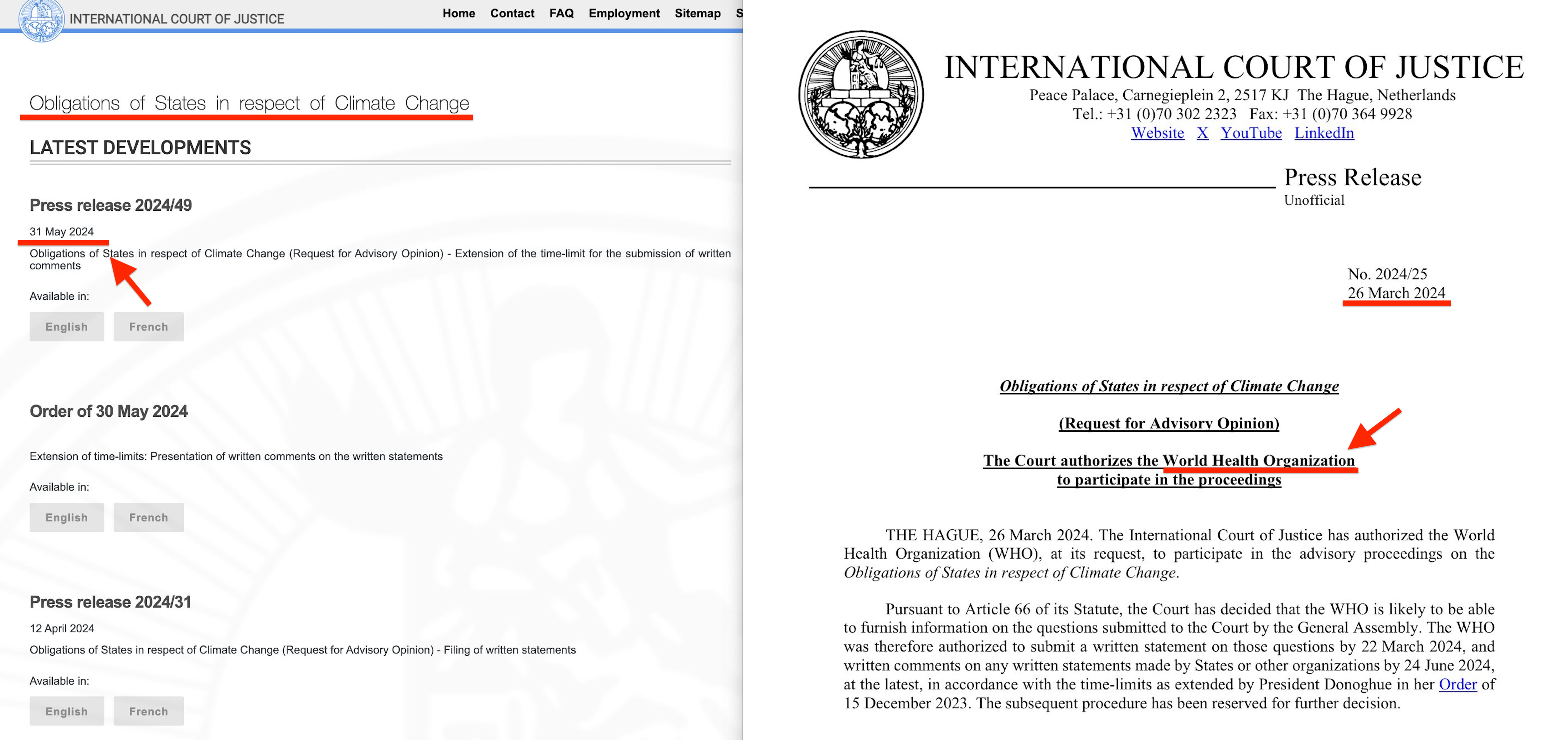This screenshot has height=740, width=1568.
Task: Open English version of Press release 2024/49
Action: click(x=66, y=327)
